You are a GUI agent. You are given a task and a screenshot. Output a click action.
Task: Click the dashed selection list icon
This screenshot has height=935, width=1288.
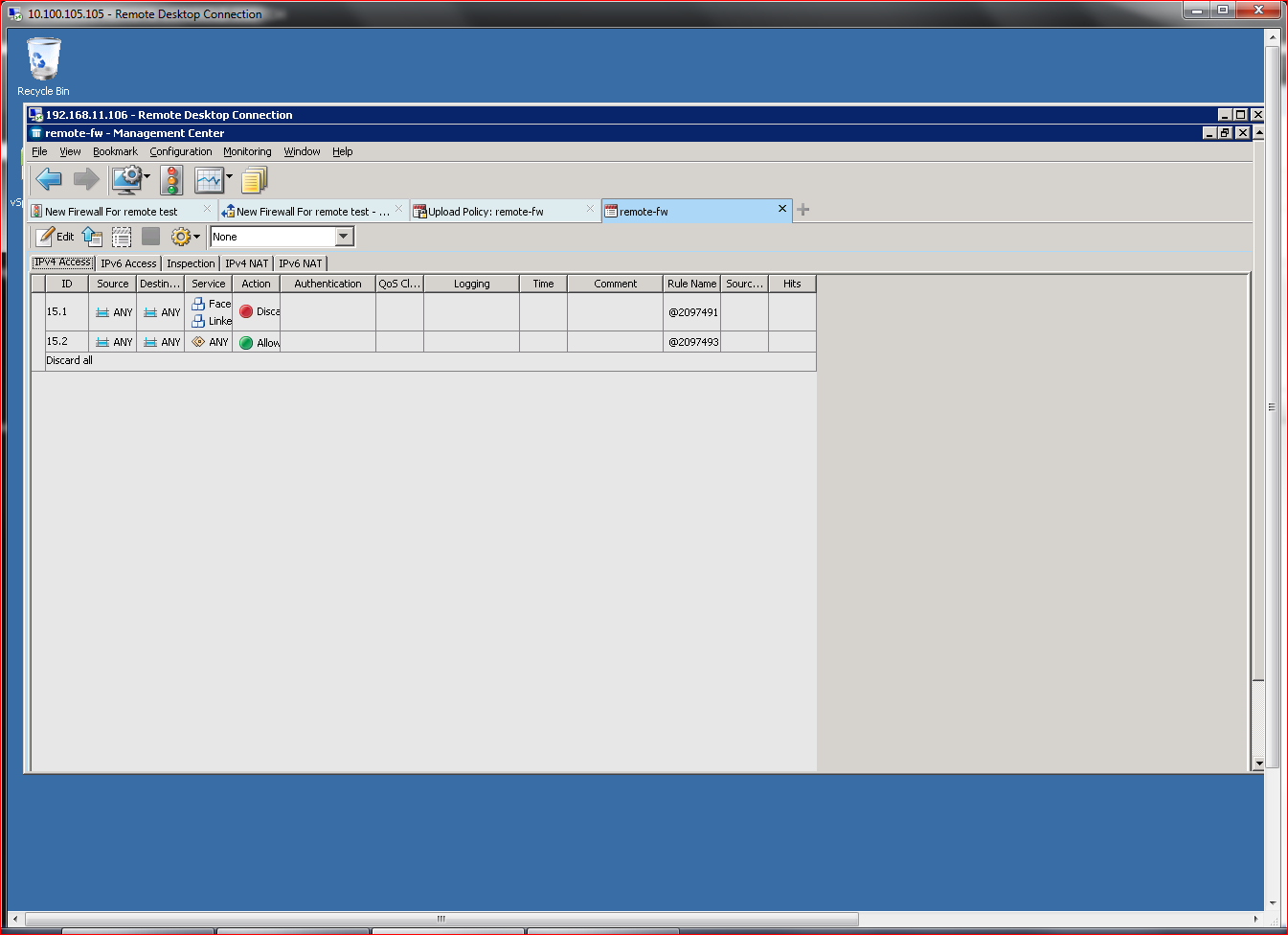pyautogui.click(x=122, y=237)
